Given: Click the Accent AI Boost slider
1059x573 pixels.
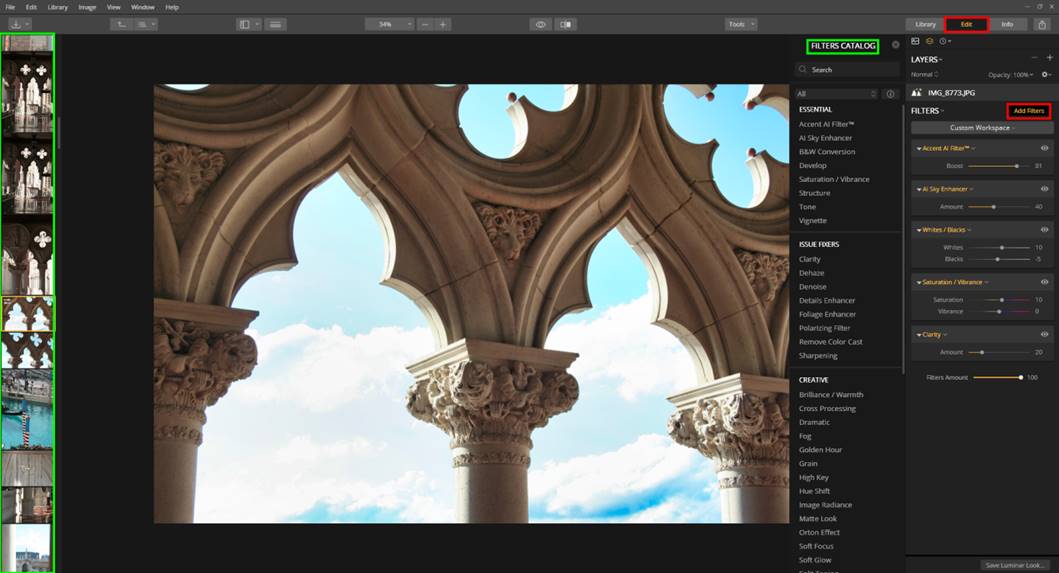Looking at the screenshot, I should coord(998,166).
